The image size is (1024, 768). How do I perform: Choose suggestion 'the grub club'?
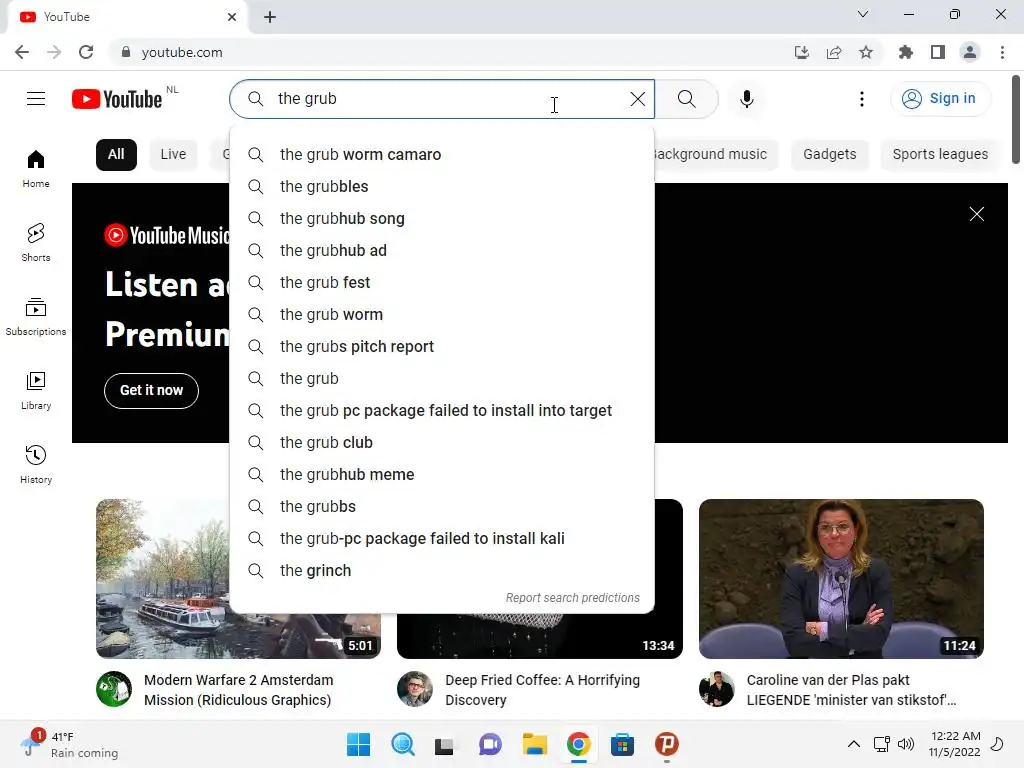pos(442,443)
